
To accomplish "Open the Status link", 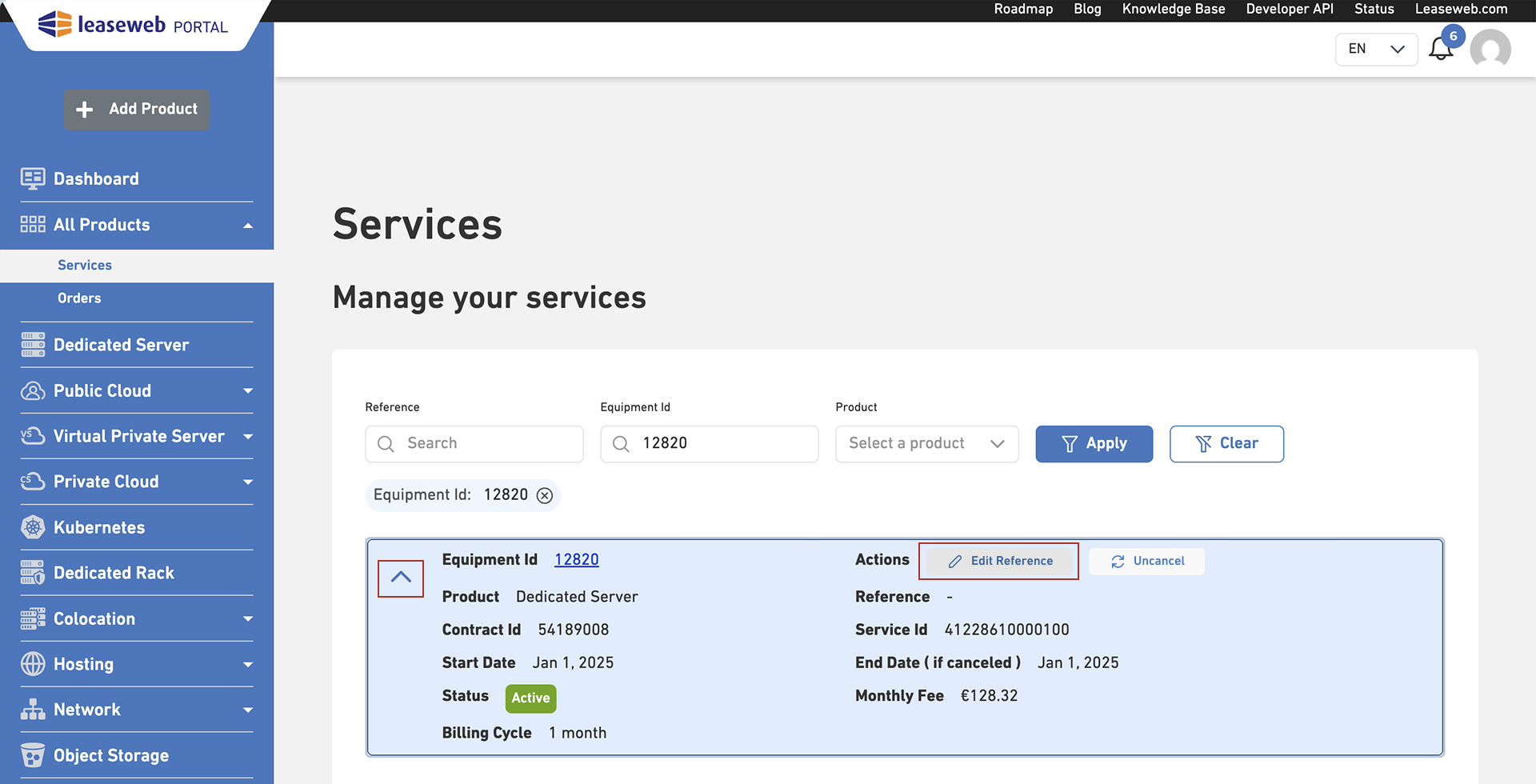I will coord(1374,9).
